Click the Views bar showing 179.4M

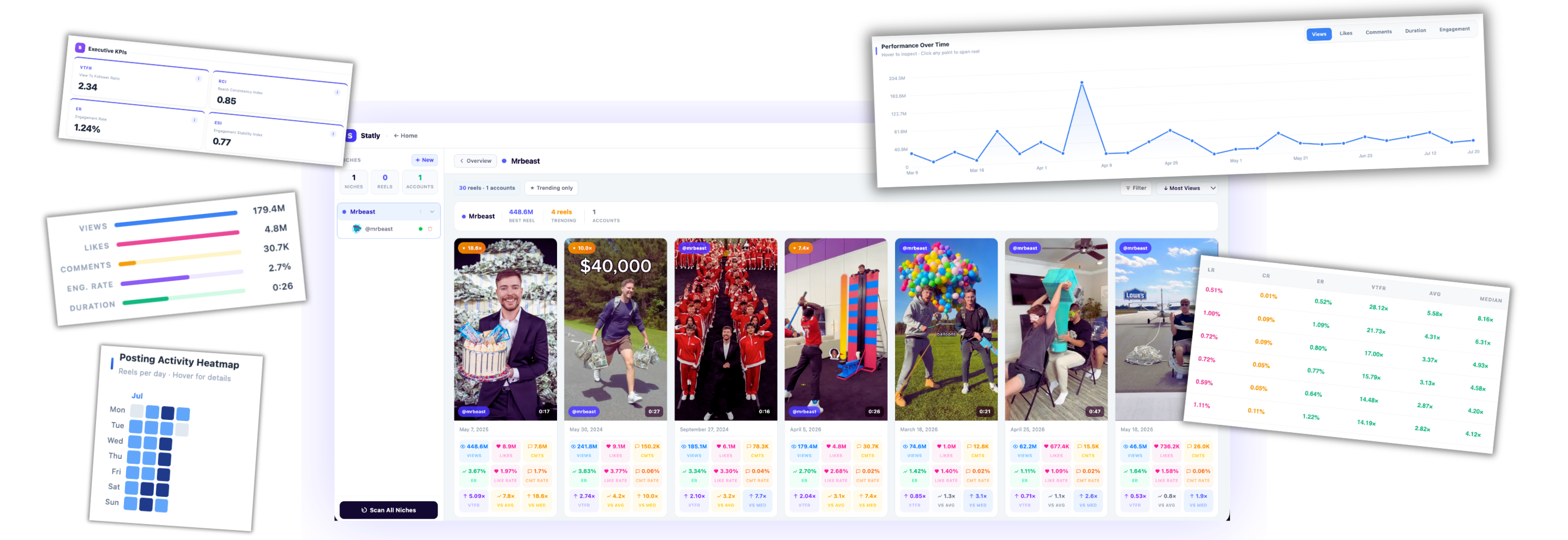tap(175, 219)
